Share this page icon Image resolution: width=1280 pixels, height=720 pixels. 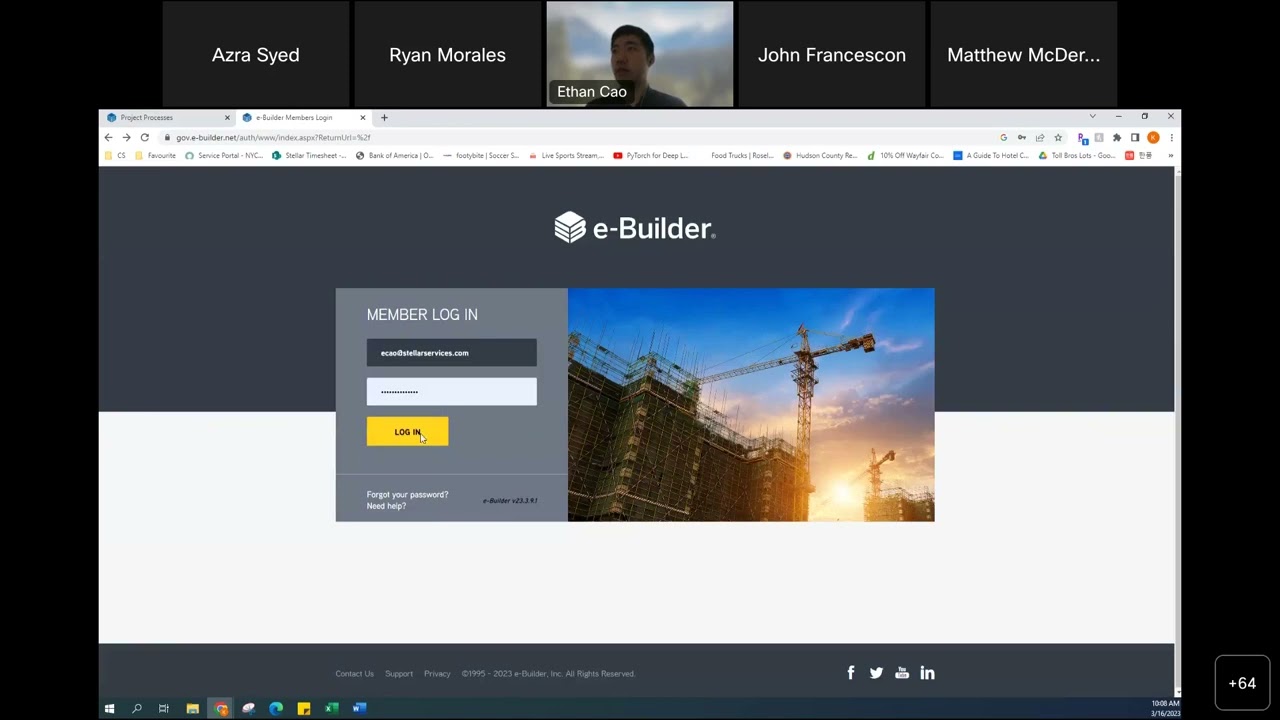[1039, 138]
